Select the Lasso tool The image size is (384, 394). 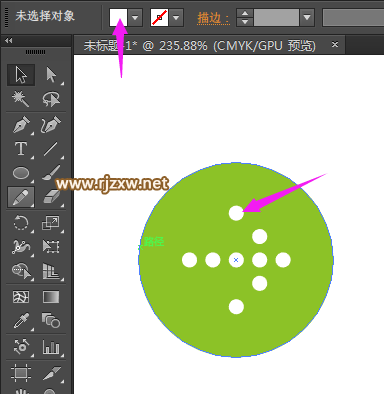(x=51, y=99)
